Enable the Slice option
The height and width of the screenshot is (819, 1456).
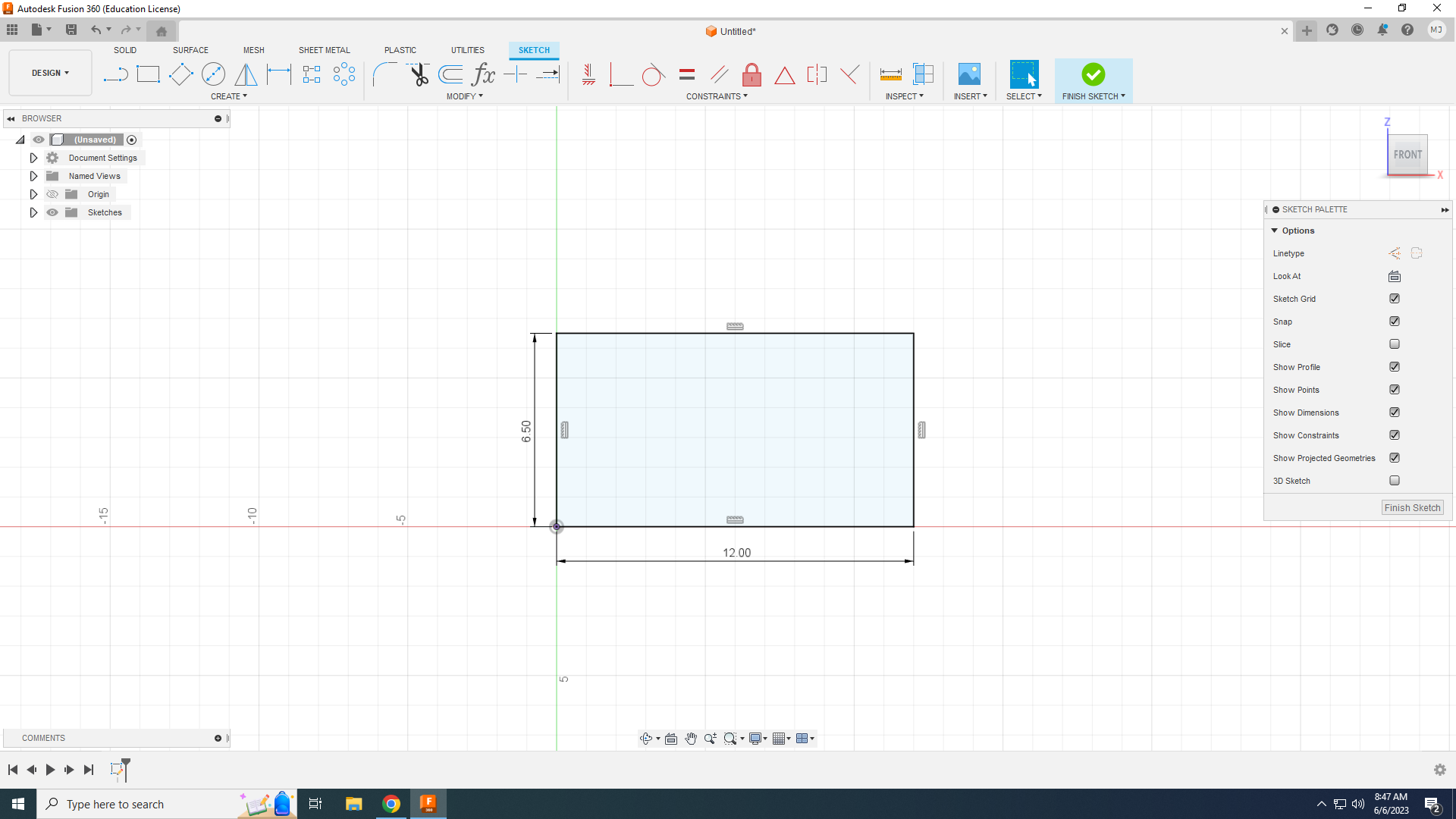click(1395, 344)
